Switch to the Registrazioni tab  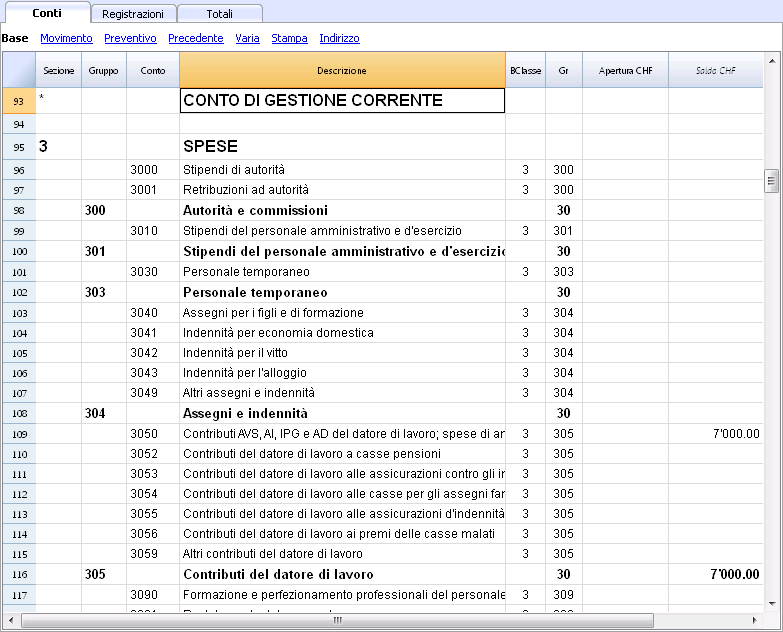(134, 13)
